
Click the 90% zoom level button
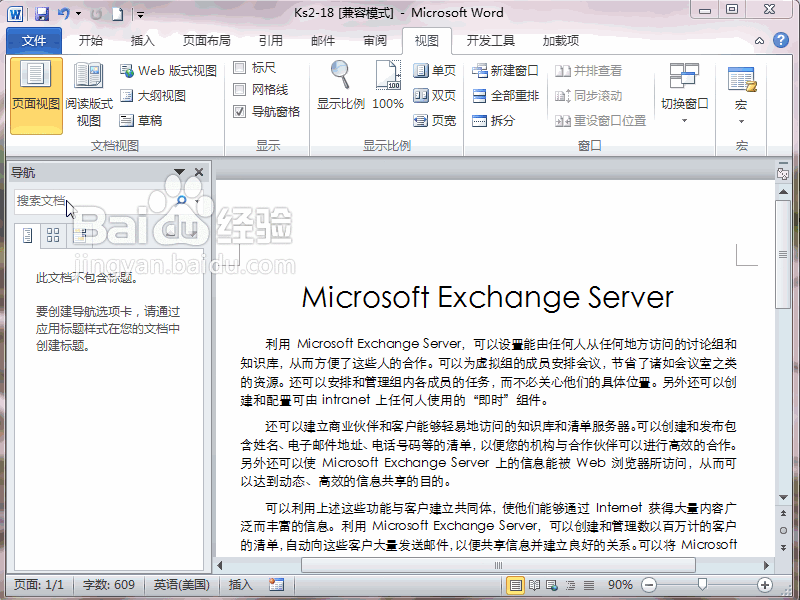pos(620,585)
